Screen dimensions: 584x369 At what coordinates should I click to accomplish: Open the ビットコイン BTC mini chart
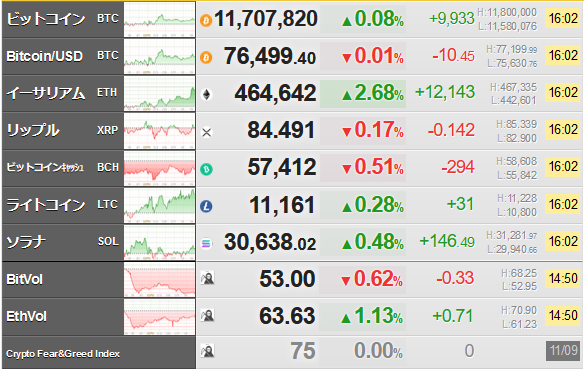coord(159,19)
